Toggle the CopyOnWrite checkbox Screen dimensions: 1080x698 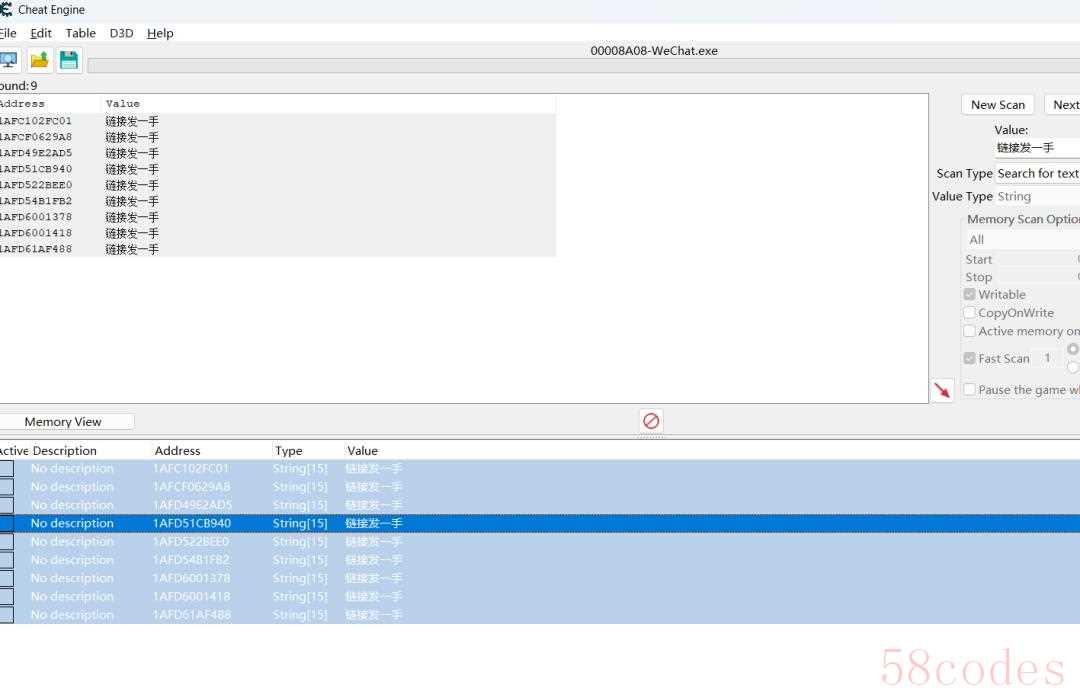tap(970, 313)
